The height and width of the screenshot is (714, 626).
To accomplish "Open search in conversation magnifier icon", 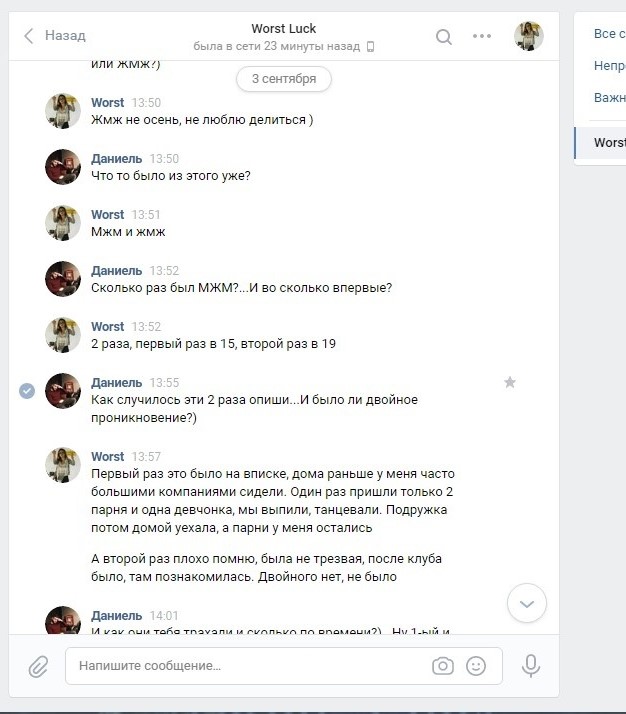I will pos(444,36).
